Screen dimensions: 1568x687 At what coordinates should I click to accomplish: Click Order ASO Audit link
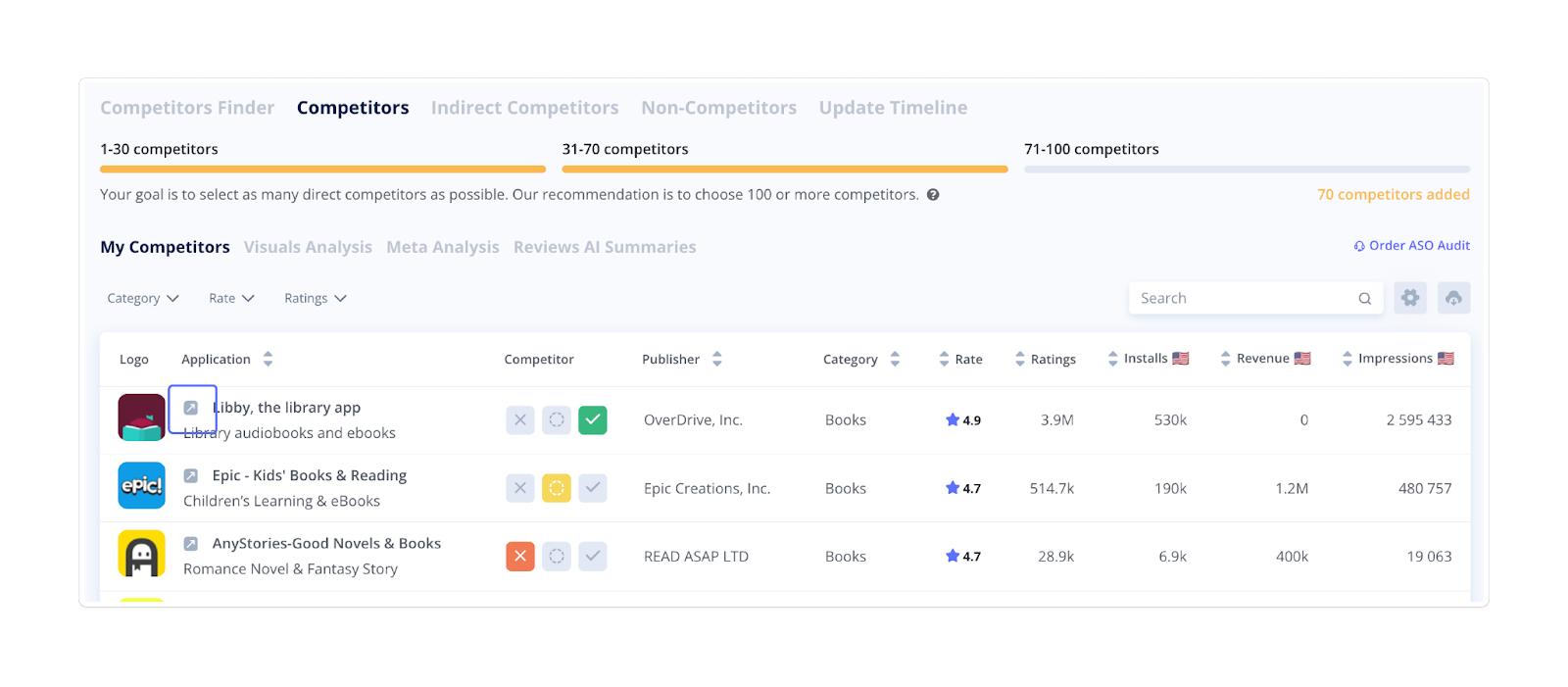tap(1411, 246)
